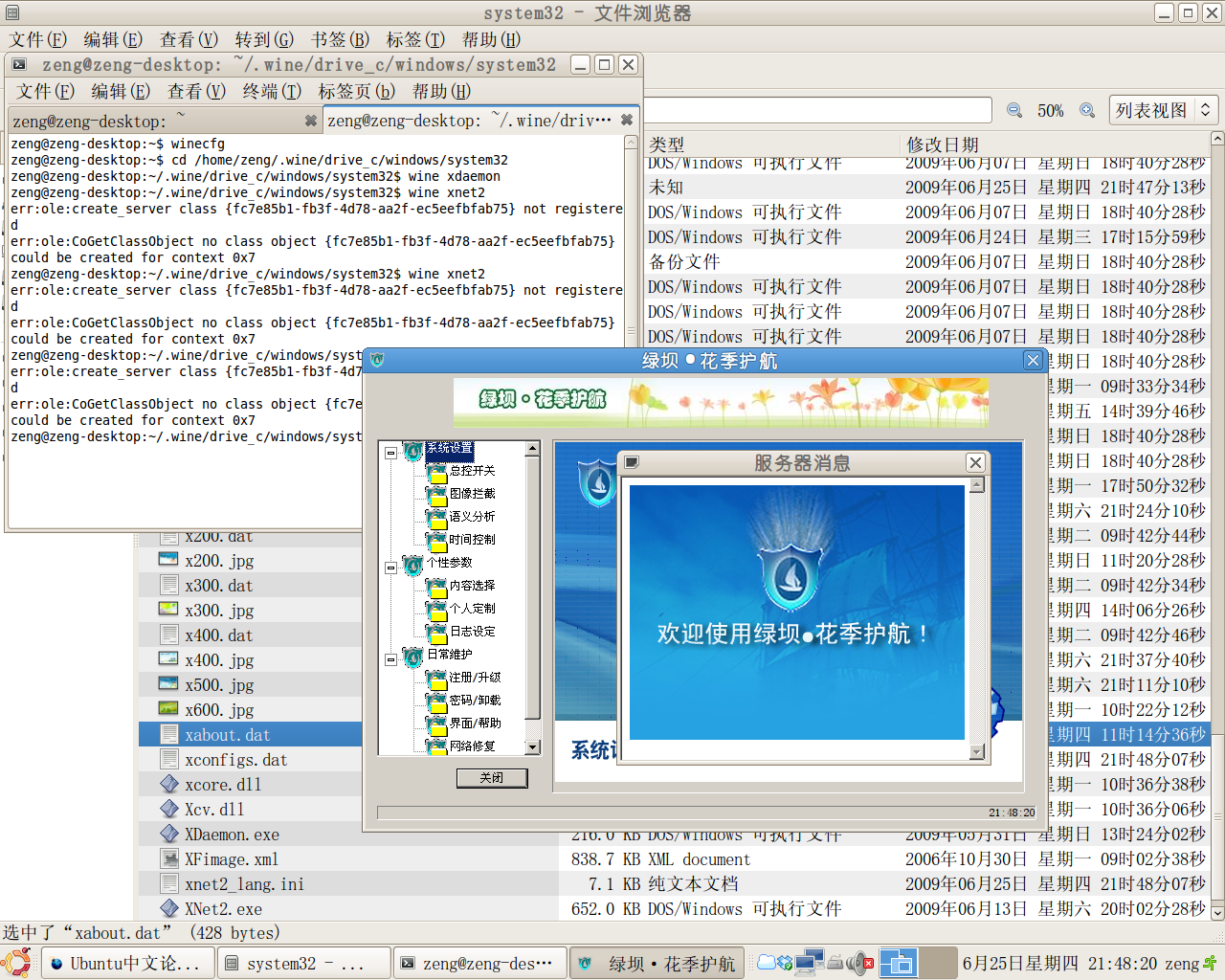This screenshot has height=980, width=1225.
Task: Select the xconfigs.dat file
Action: [235, 759]
